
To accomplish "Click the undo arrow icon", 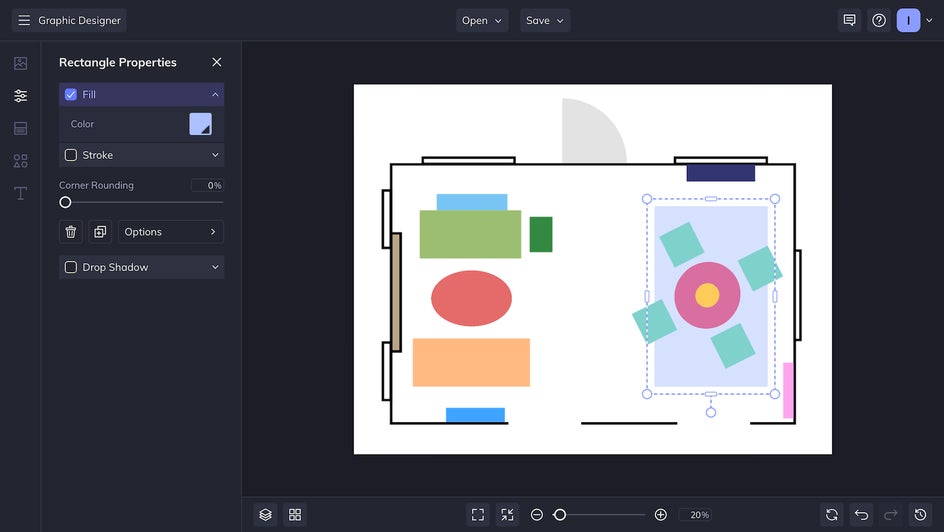I will pyautogui.click(x=861, y=515).
